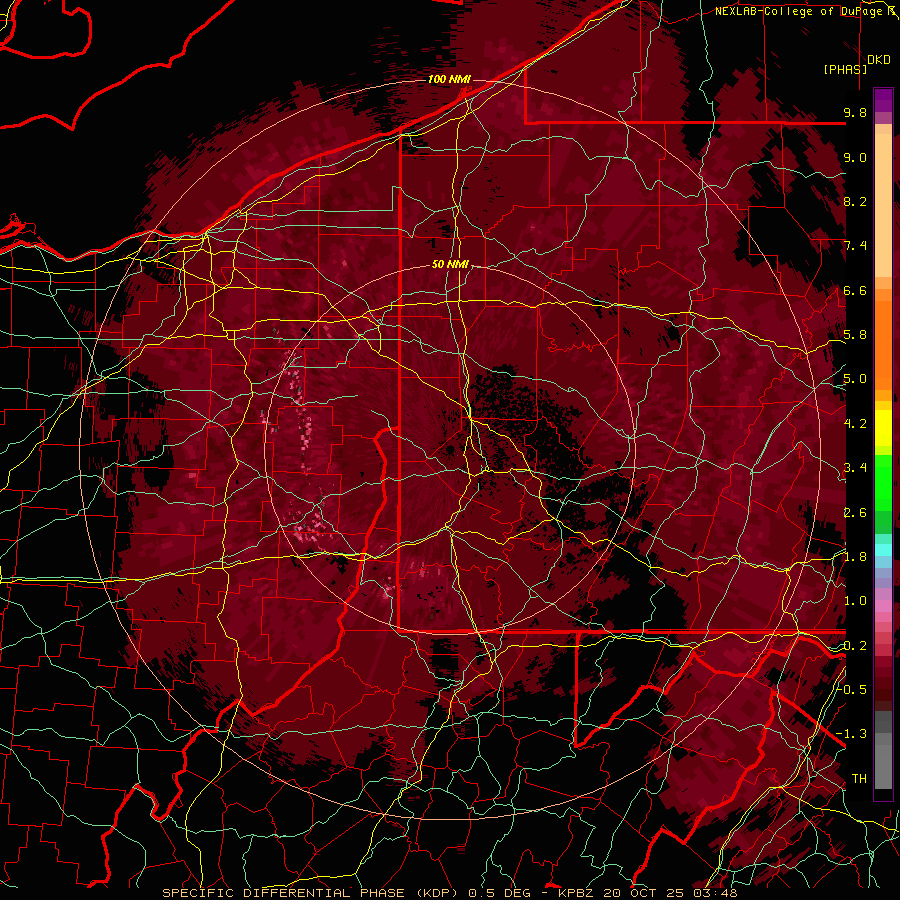Click the 1.0 legend value

(855, 601)
